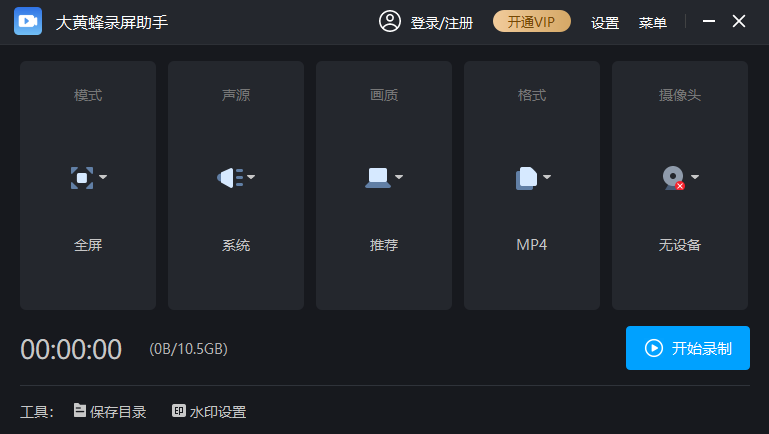Click the 00:00:00 recording timer
Screen dimensions: 769x434
coord(71,349)
